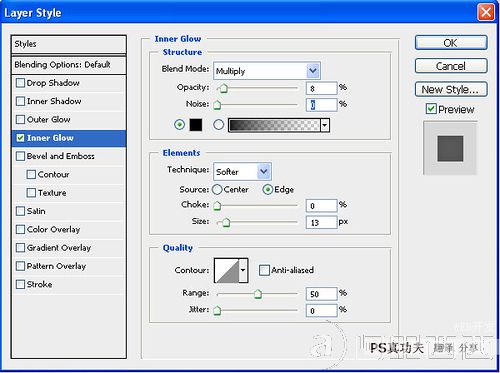Enable the Gradient Overlay checkbox
The image size is (500, 373).
20,248
